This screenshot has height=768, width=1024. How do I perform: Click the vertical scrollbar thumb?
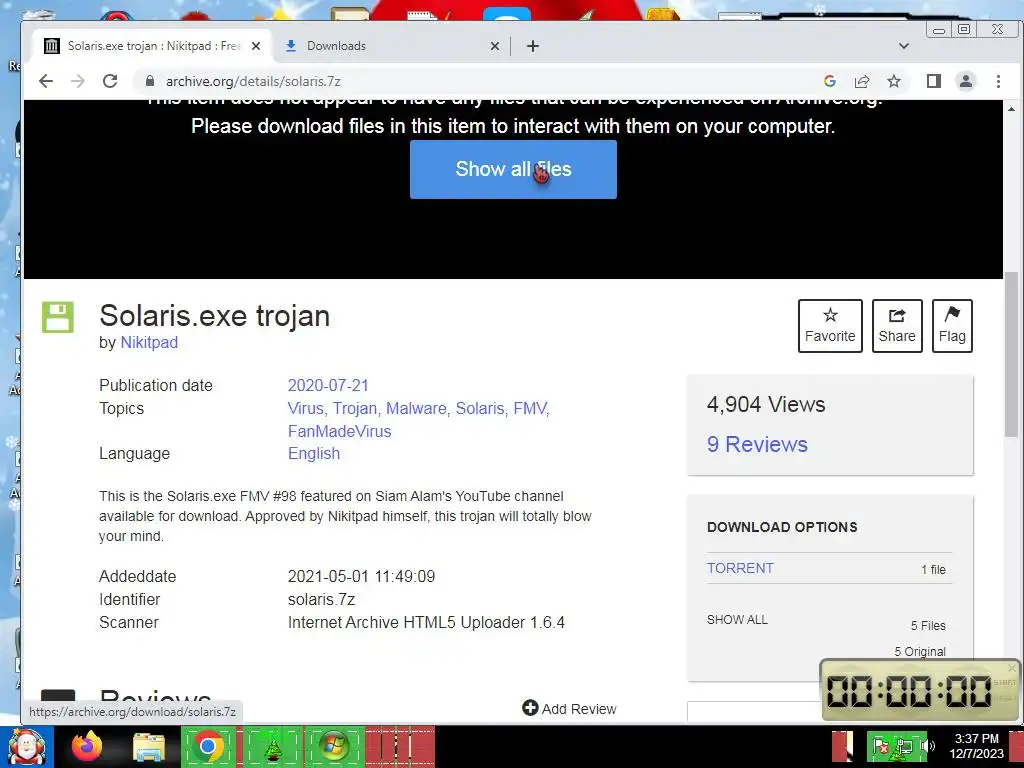click(x=1011, y=355)
